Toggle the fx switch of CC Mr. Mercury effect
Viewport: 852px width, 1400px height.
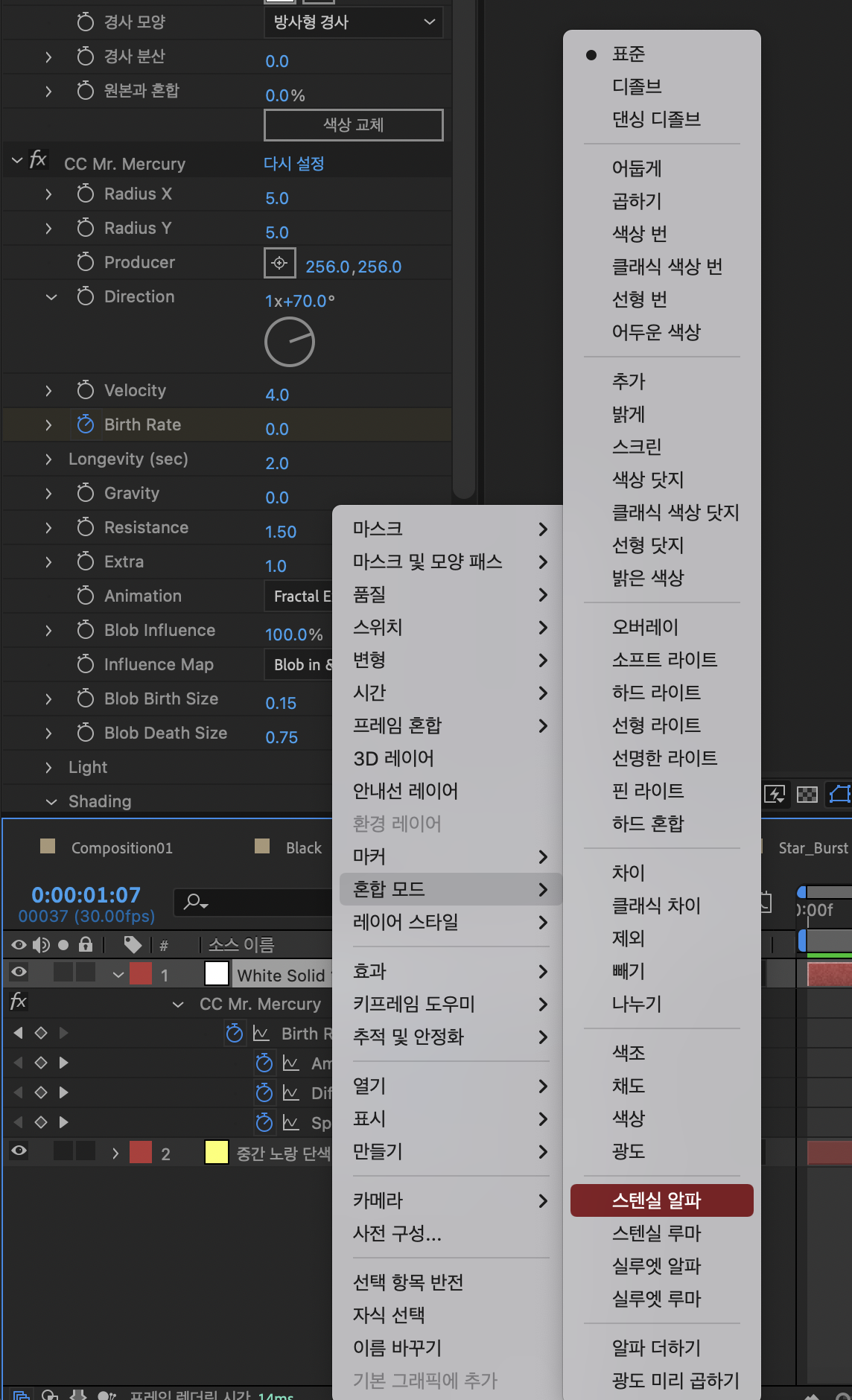[x=38, y=160]
